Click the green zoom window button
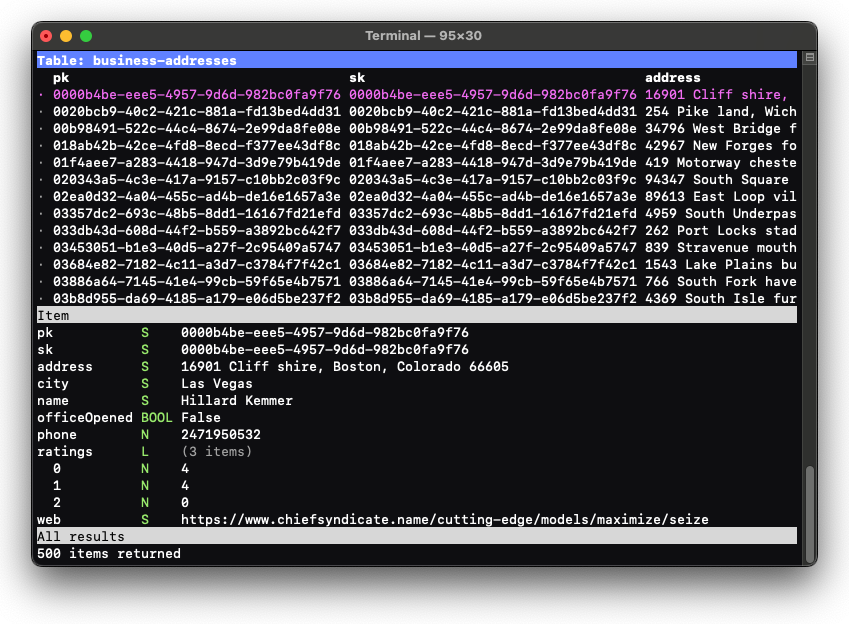 [x=86, y=36]
